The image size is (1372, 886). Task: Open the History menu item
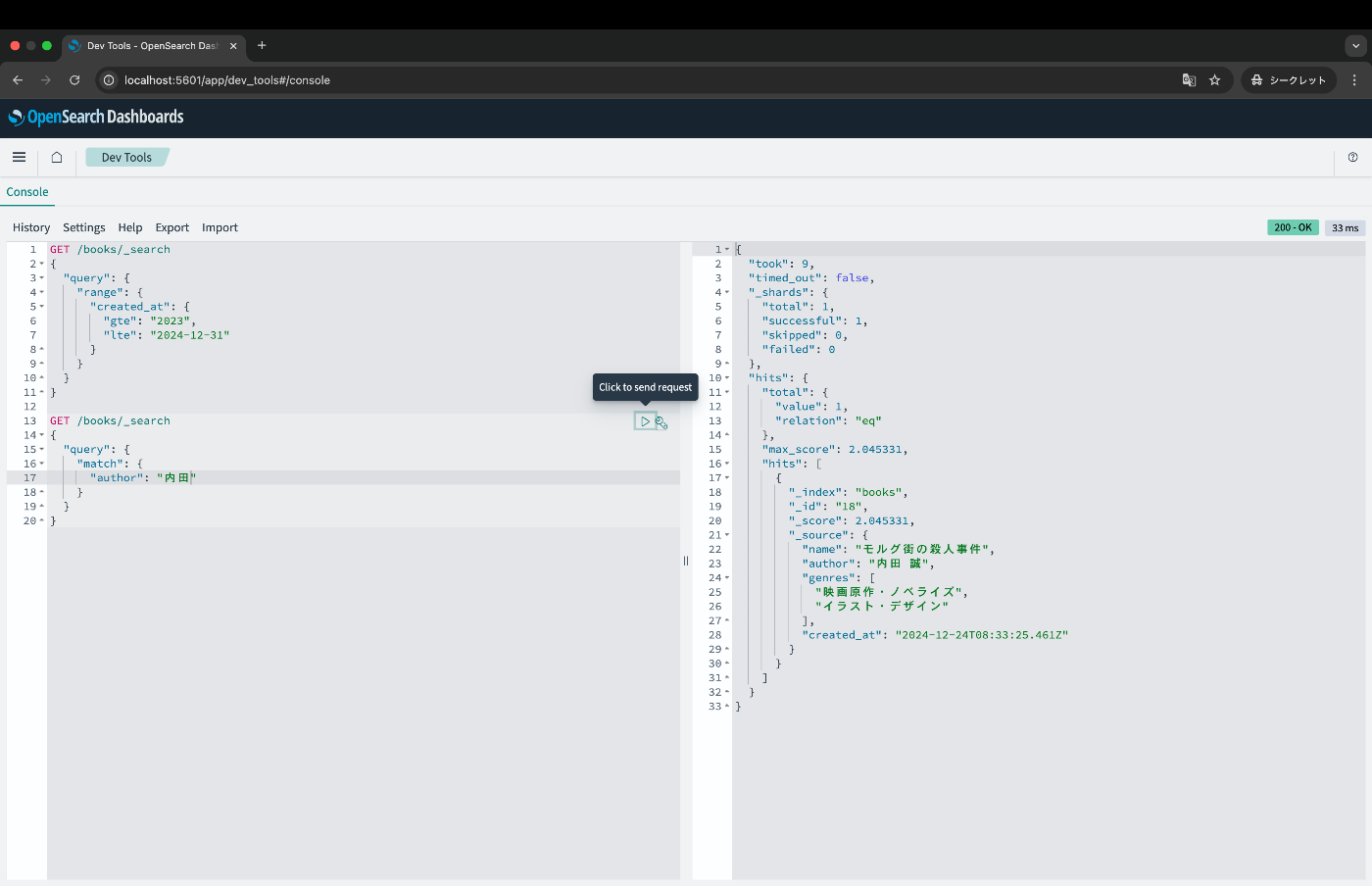click(x=31, y=227)
